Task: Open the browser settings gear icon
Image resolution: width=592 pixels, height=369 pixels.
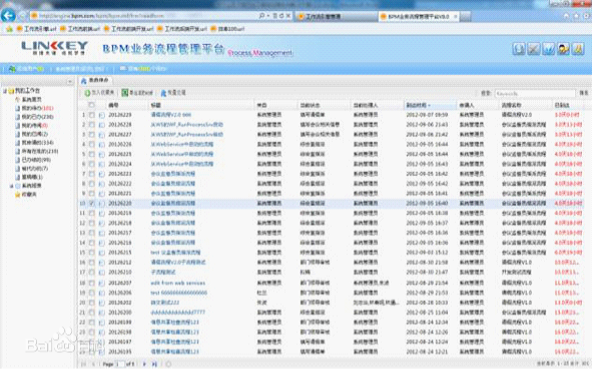Action: tap(587, 16)
